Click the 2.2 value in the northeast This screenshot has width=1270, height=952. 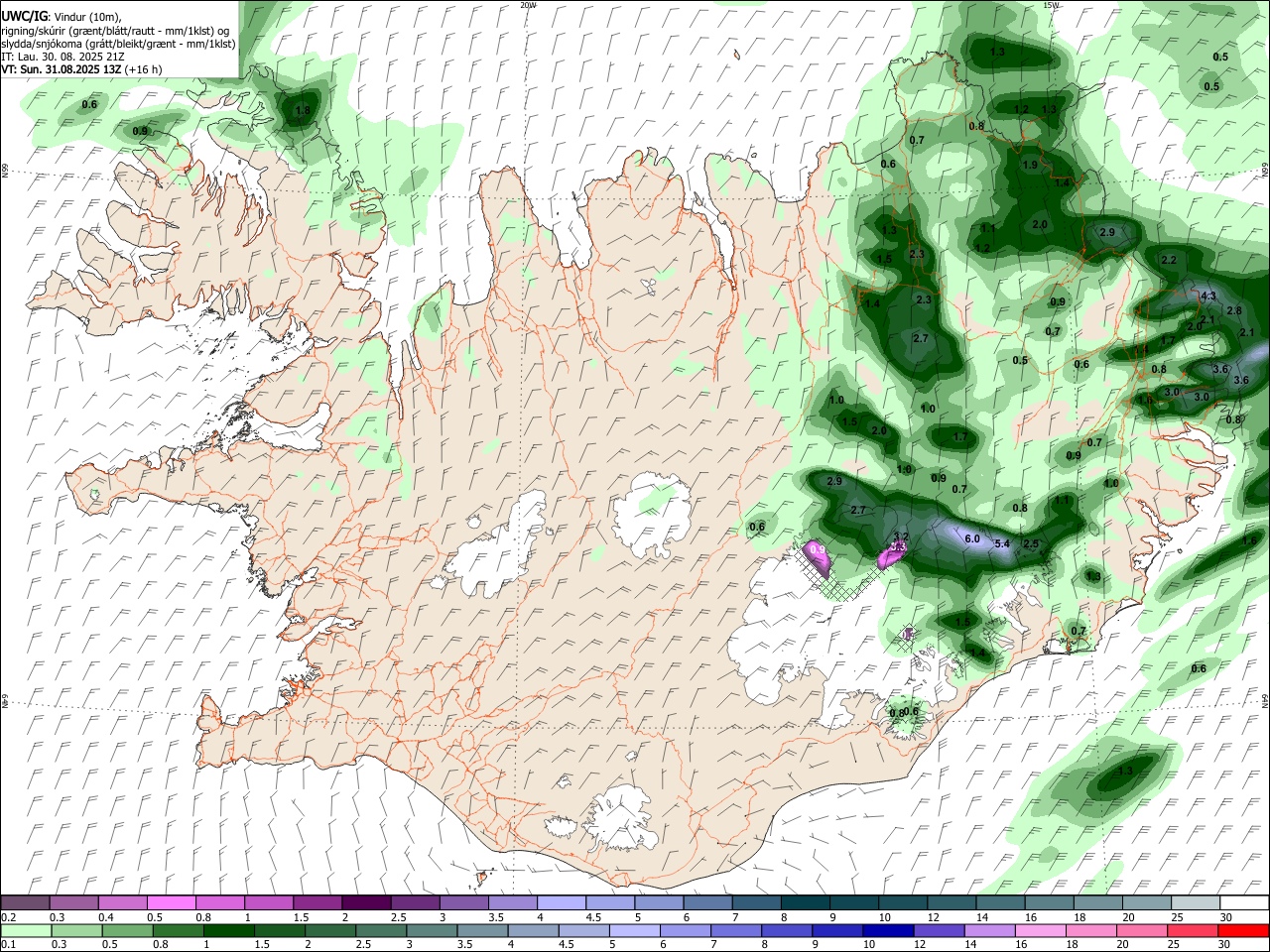(1169, 260)
